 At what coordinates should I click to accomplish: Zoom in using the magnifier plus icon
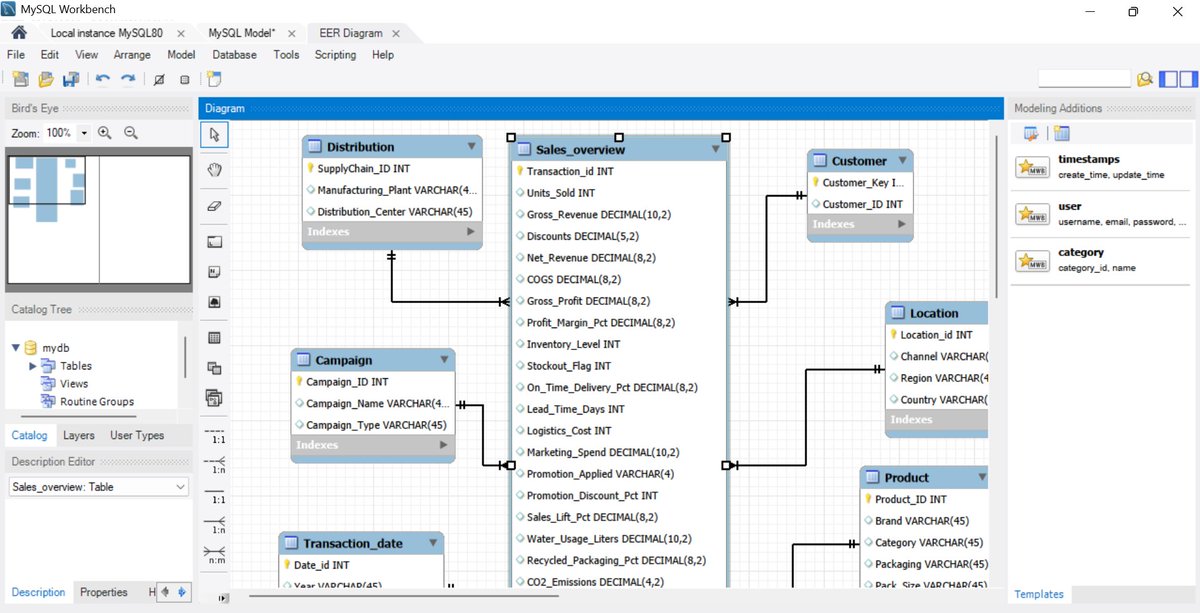point(104,133)
